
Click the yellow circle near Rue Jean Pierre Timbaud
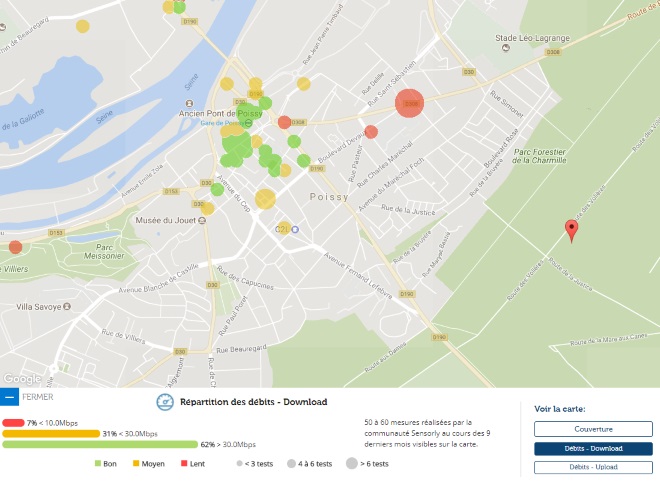tap(303, 83)
